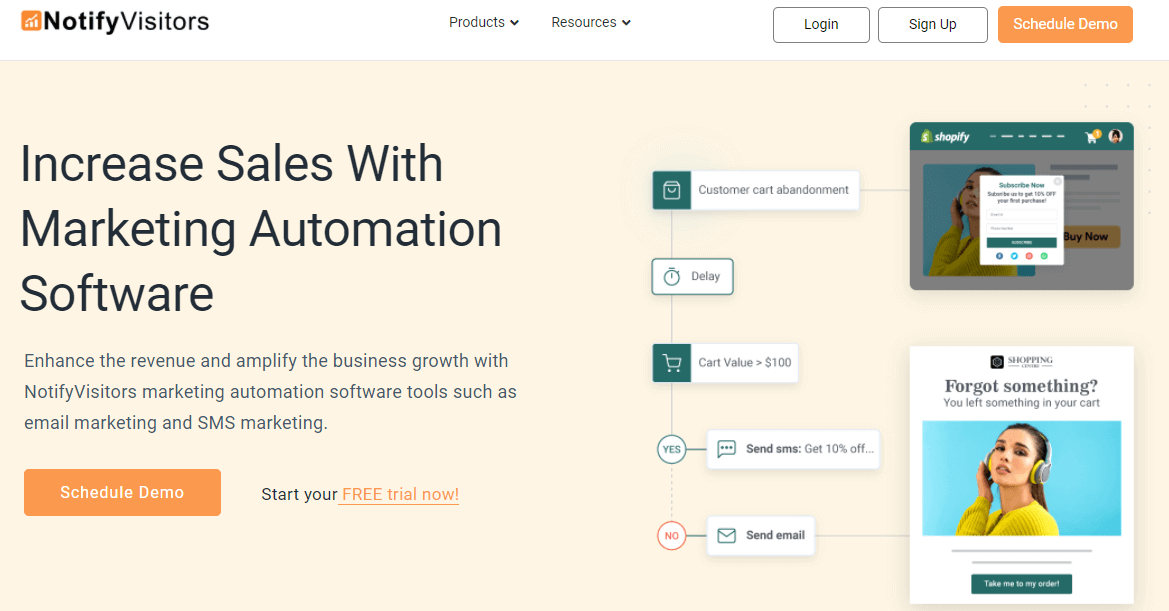Click the user avatar in the mockup header
Viewport: 1169px width, 611px height.
click(x=1116, y=136)
